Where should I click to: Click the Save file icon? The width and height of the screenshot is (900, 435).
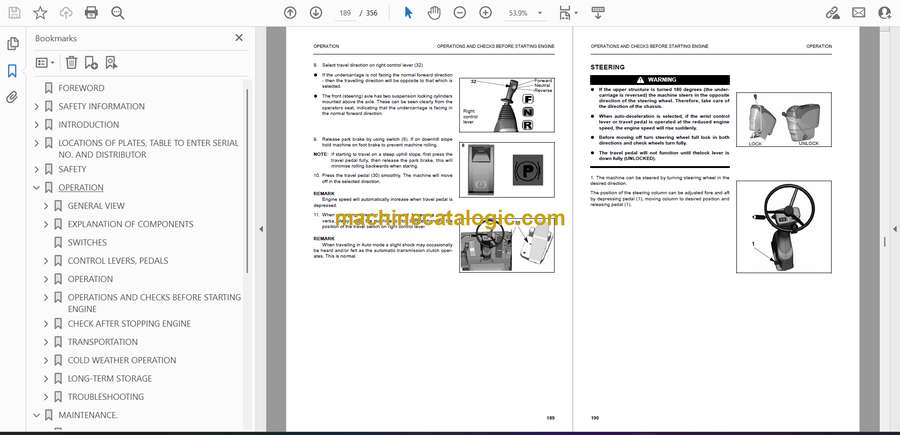pyautogui.click(x=14, y=13)
